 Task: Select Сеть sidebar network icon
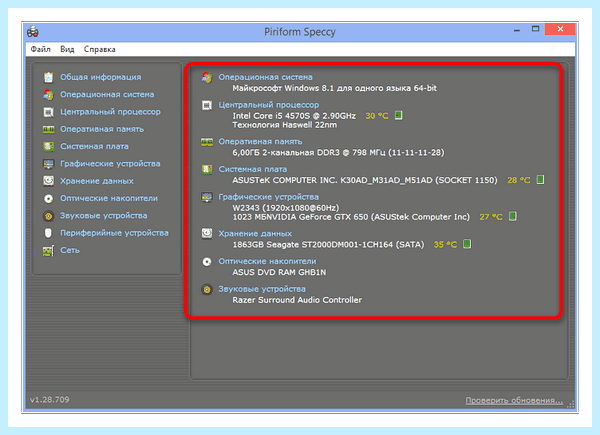coord(48,250)
